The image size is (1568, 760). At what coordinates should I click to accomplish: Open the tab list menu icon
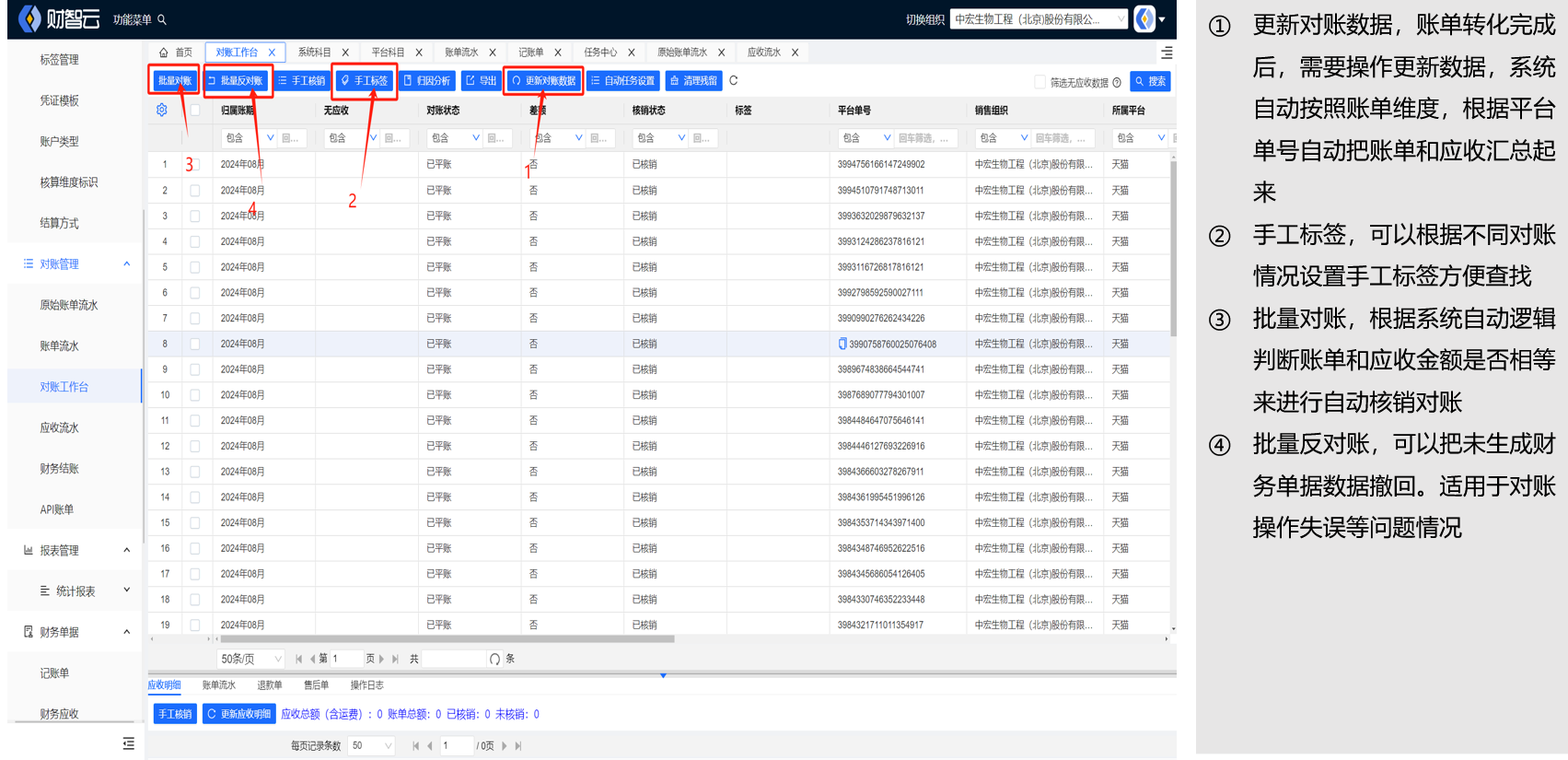1167,53
